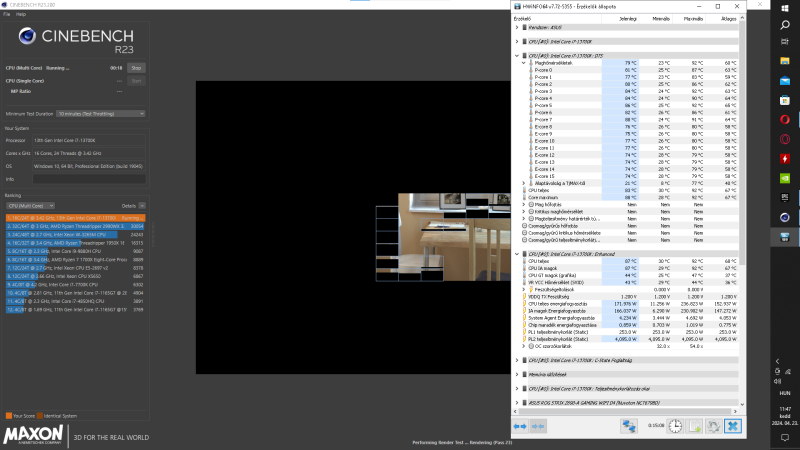Expand the C-State Foglaltság group
Screen dimensions: 800x450
point(517,360)
